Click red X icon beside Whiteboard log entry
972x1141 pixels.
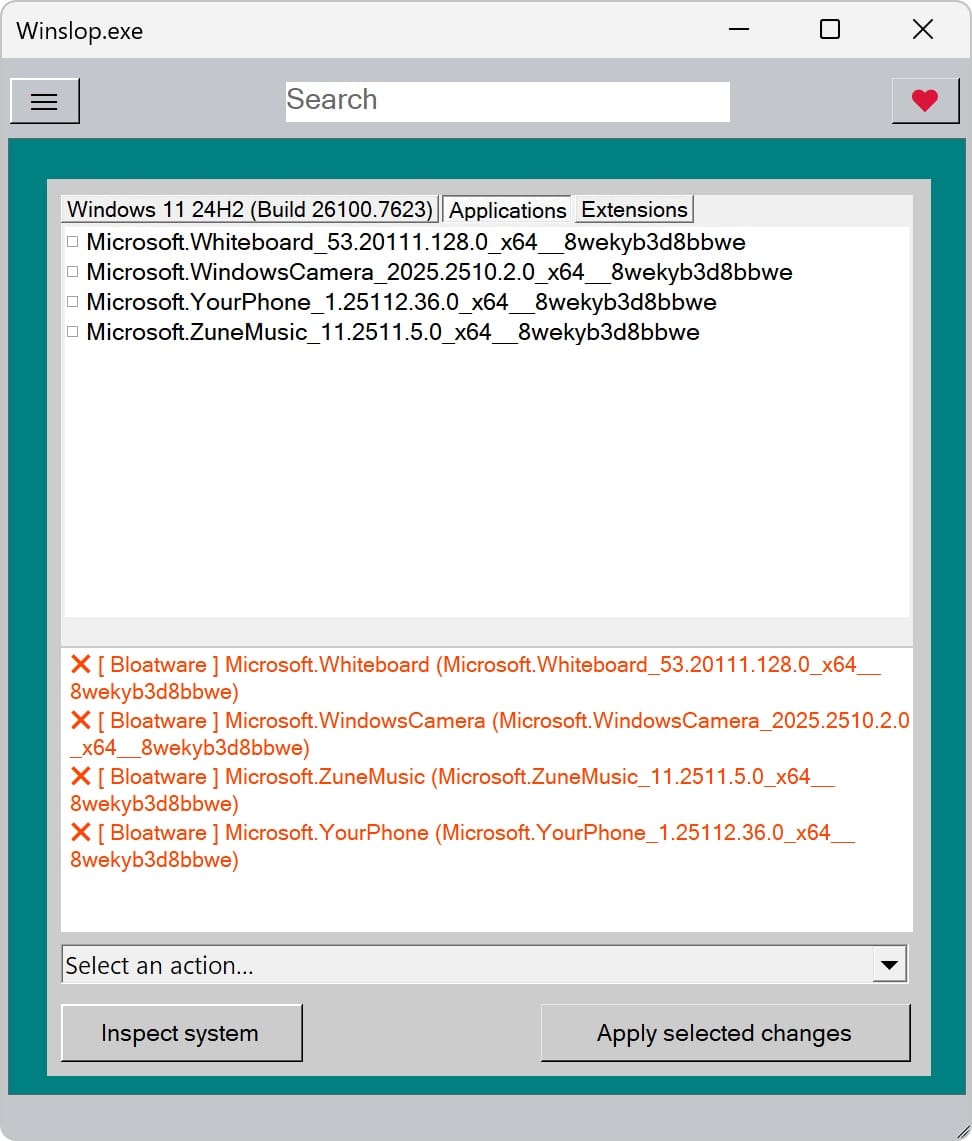(x=81, y=664)
